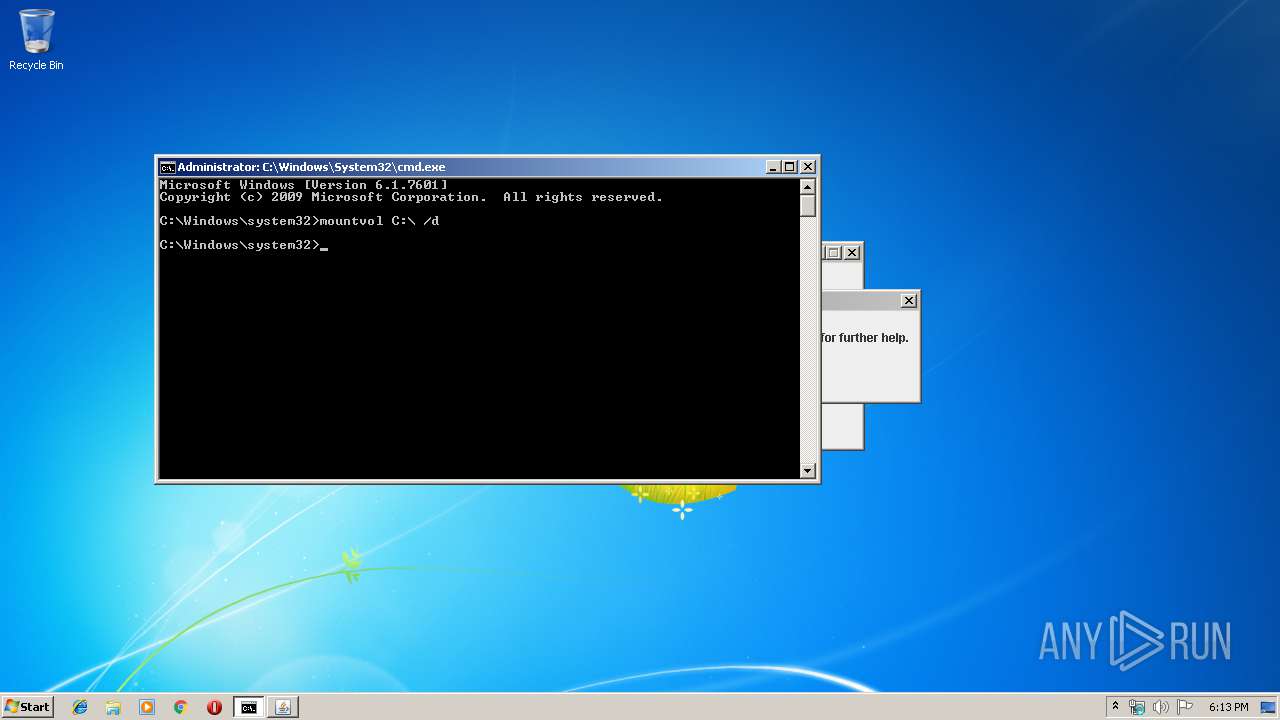Click the cmd.exe window title text

[x=311, y=167]
